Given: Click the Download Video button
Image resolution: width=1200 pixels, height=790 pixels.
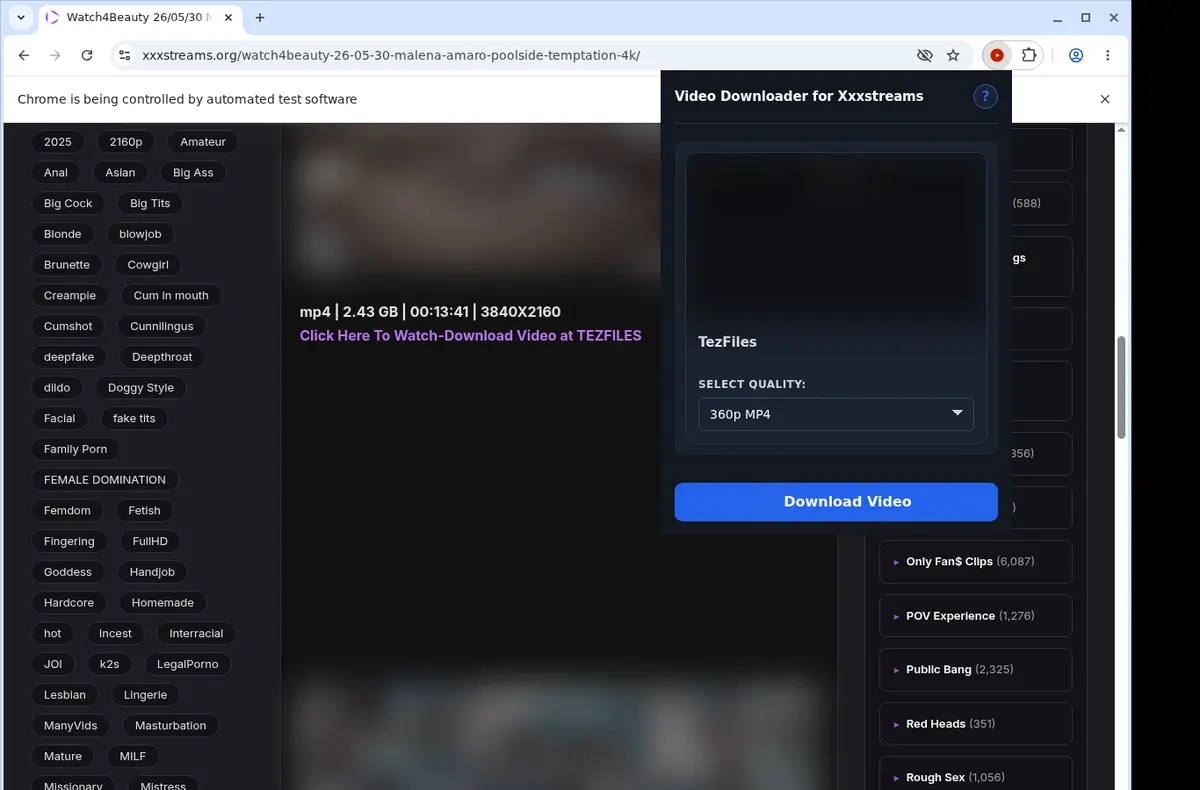Looking at the screenshot, I should [836, 502].
